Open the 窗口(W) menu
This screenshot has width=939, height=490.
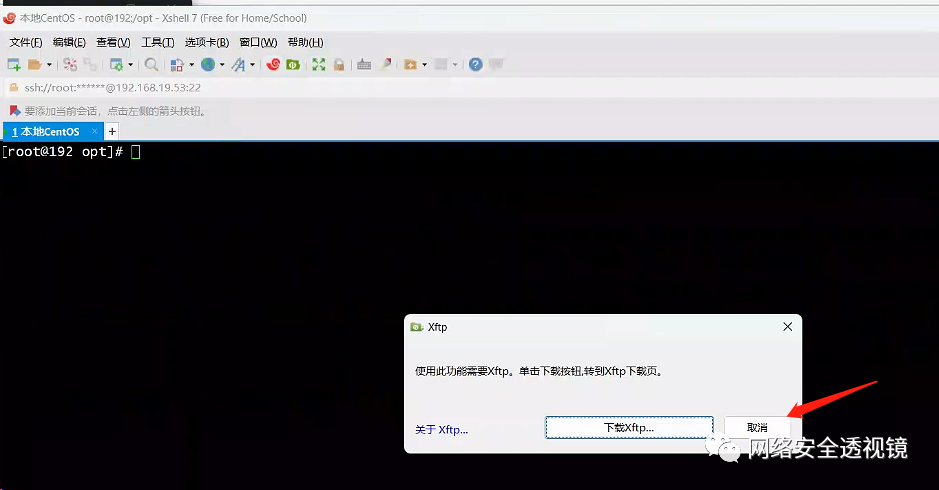point(258,43)
